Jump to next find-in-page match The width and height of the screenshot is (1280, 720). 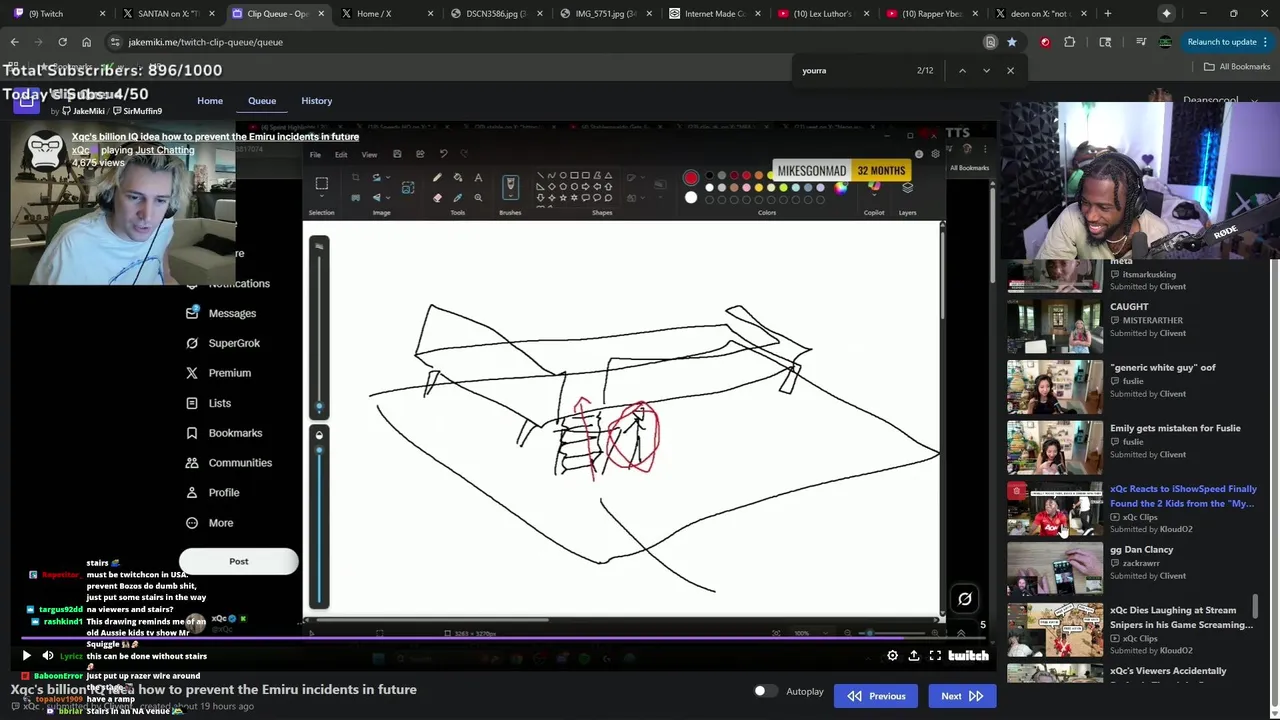point(986,70)
